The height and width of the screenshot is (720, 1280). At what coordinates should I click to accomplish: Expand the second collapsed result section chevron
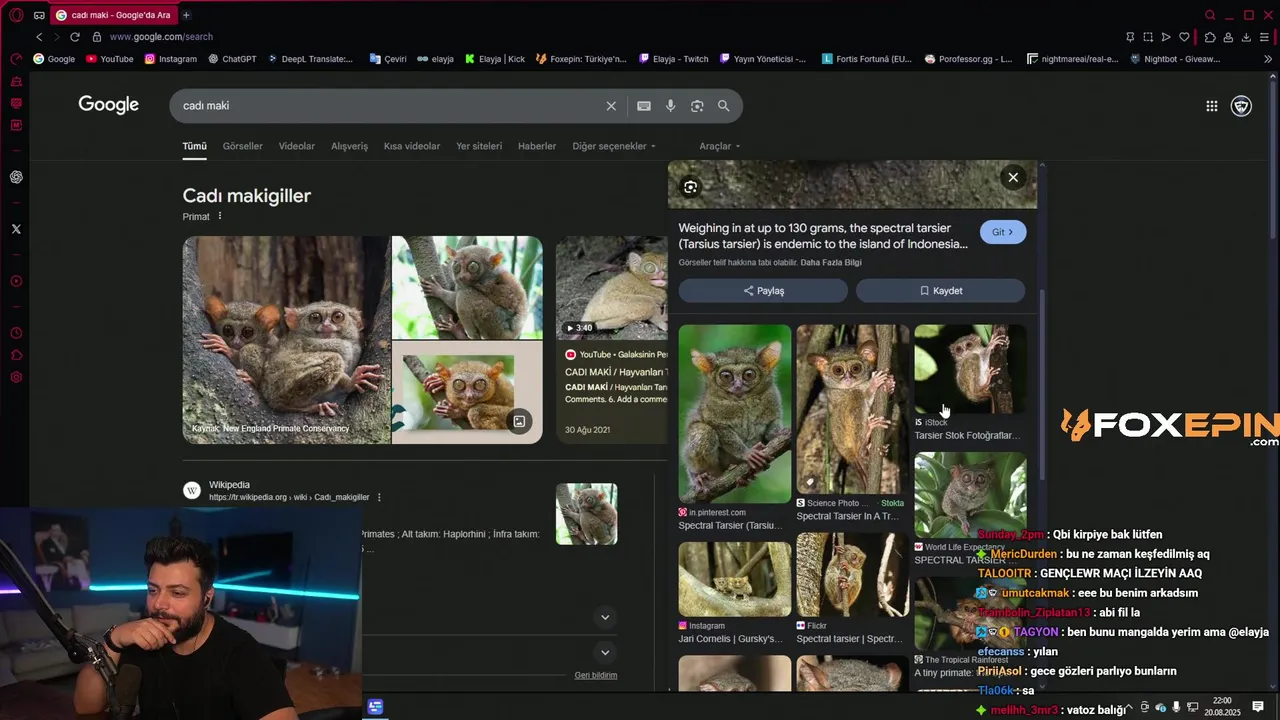[605, 652]
